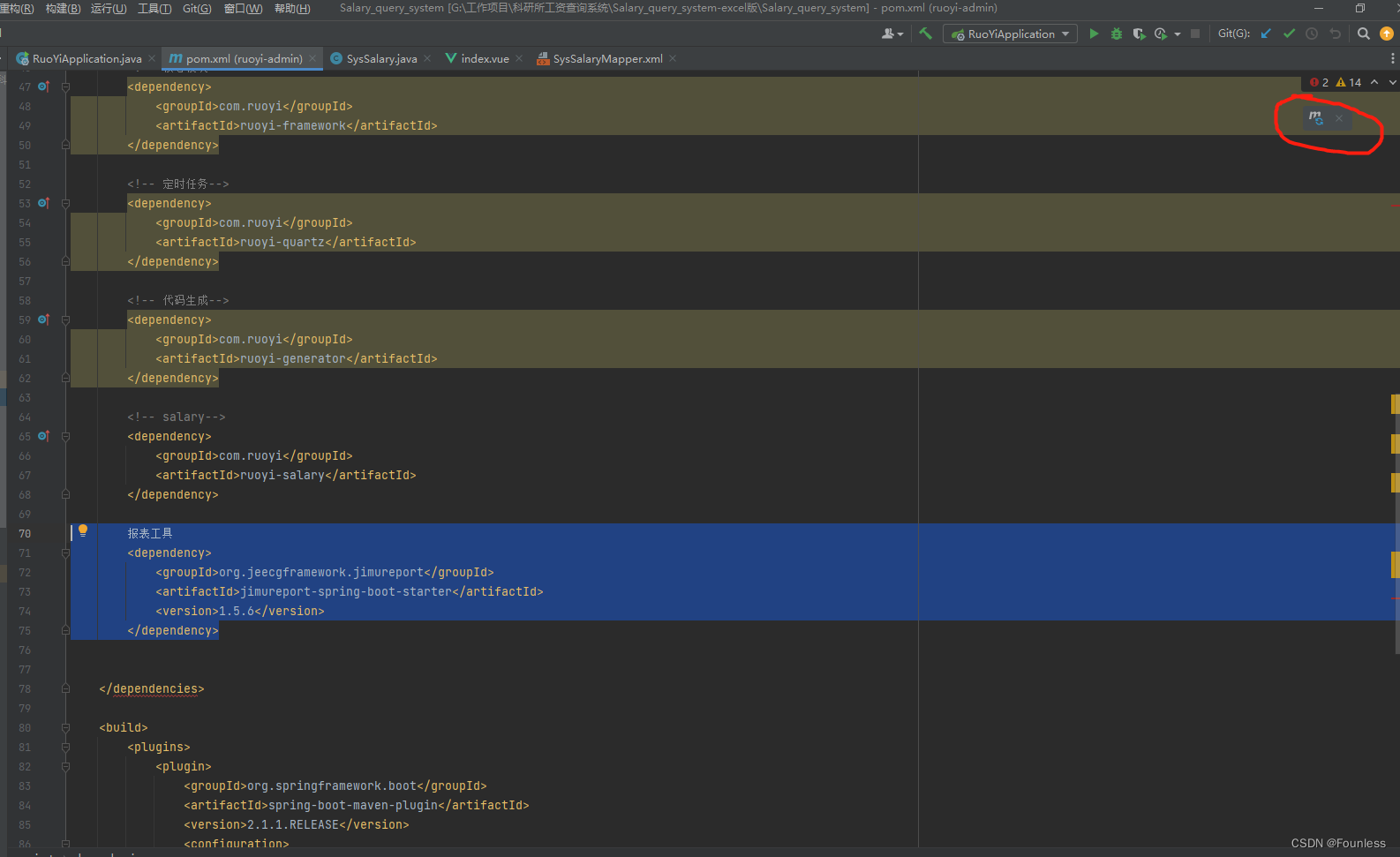Start debugging with the bug icon
The height and width of the screenshot is (857, 1400).
[x=1117, y=34]
